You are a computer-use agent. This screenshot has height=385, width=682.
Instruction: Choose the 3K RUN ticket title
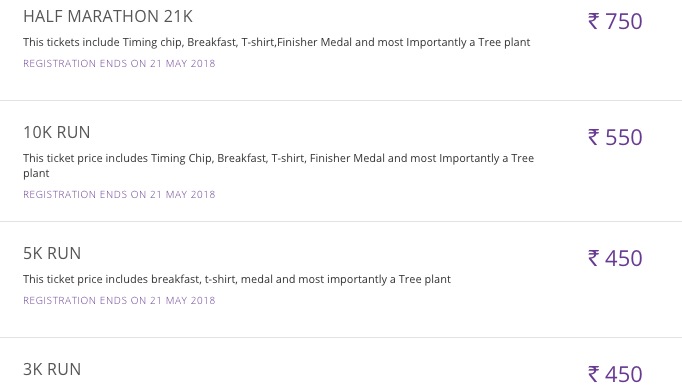pyautogui.click(x=52, y=369)
